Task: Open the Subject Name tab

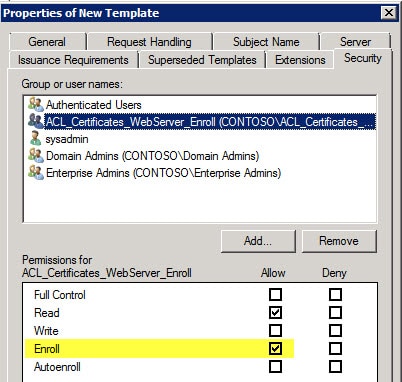Action: tap(266, 42)
